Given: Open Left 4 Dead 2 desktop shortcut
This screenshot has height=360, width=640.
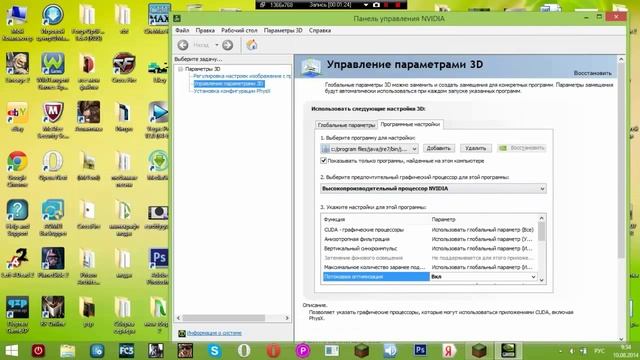Looking at the screenshot, I should point(17,263).
